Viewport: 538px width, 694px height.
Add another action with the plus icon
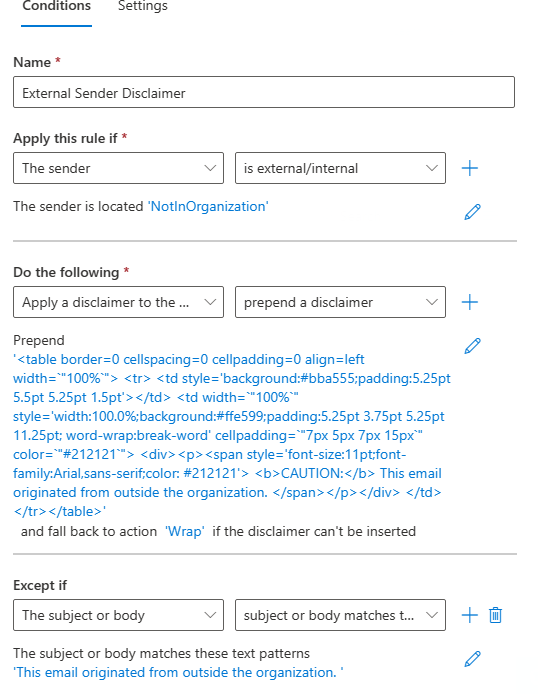tap(469, 302)
